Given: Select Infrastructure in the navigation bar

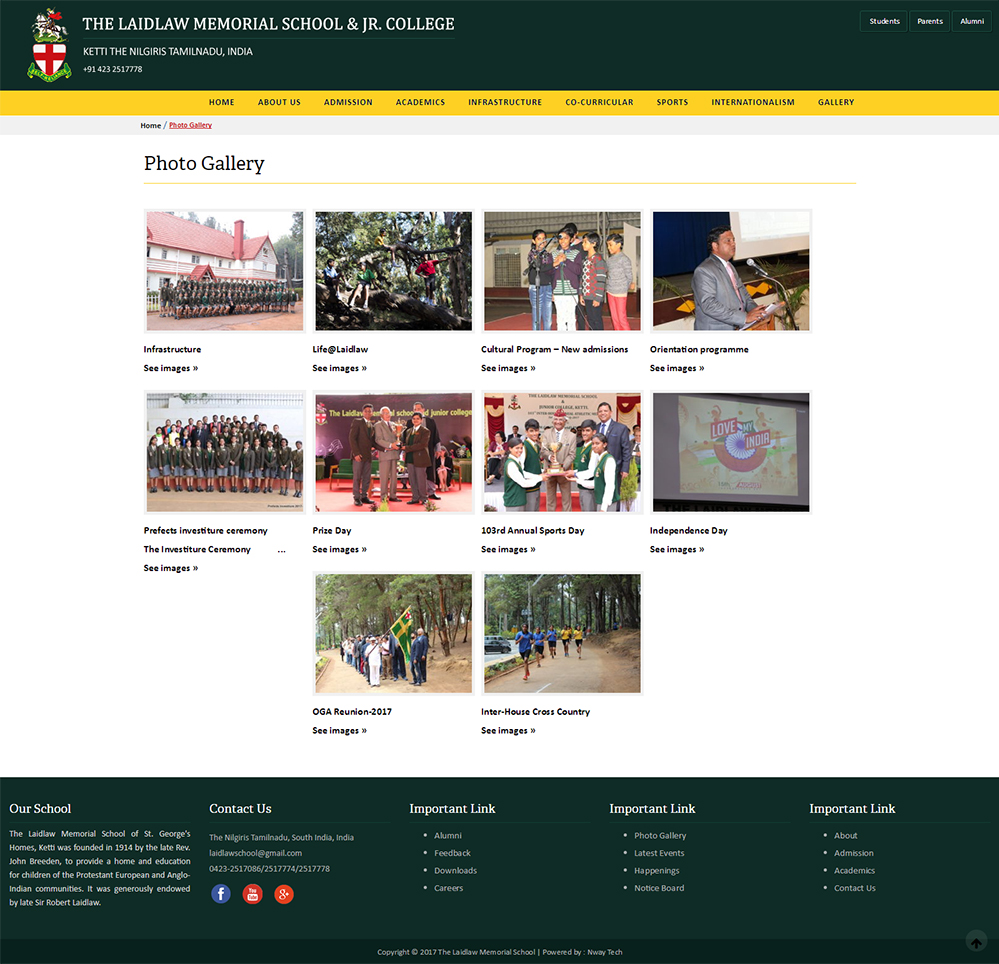Looking at the screenshot, I should click(505, 102).
